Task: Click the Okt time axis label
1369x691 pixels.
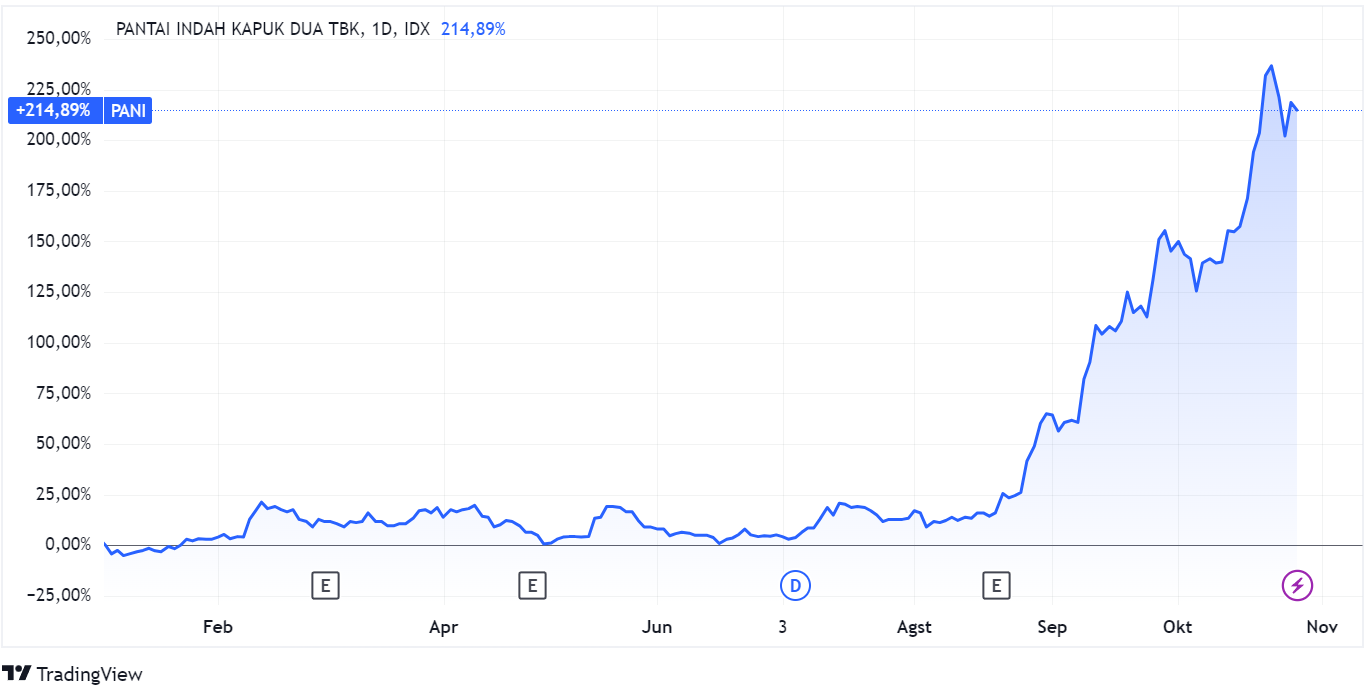Action: click(1177, 627)
